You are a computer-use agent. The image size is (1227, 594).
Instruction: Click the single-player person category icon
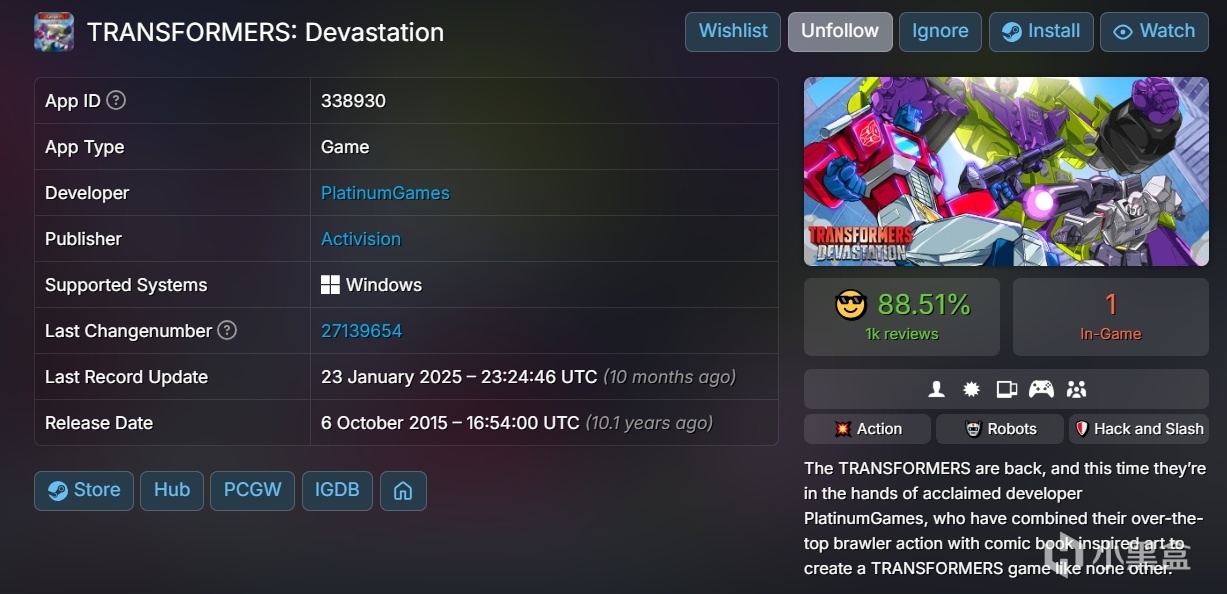point(937,390)
